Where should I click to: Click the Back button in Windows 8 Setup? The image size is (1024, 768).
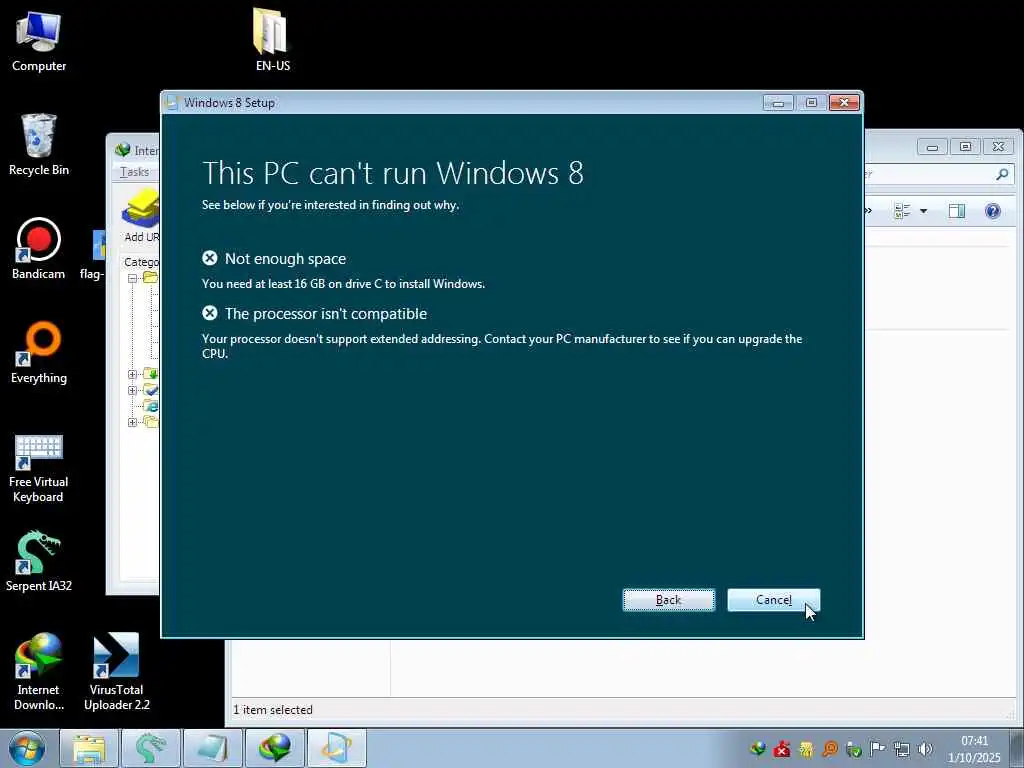[x=669, y=600]
